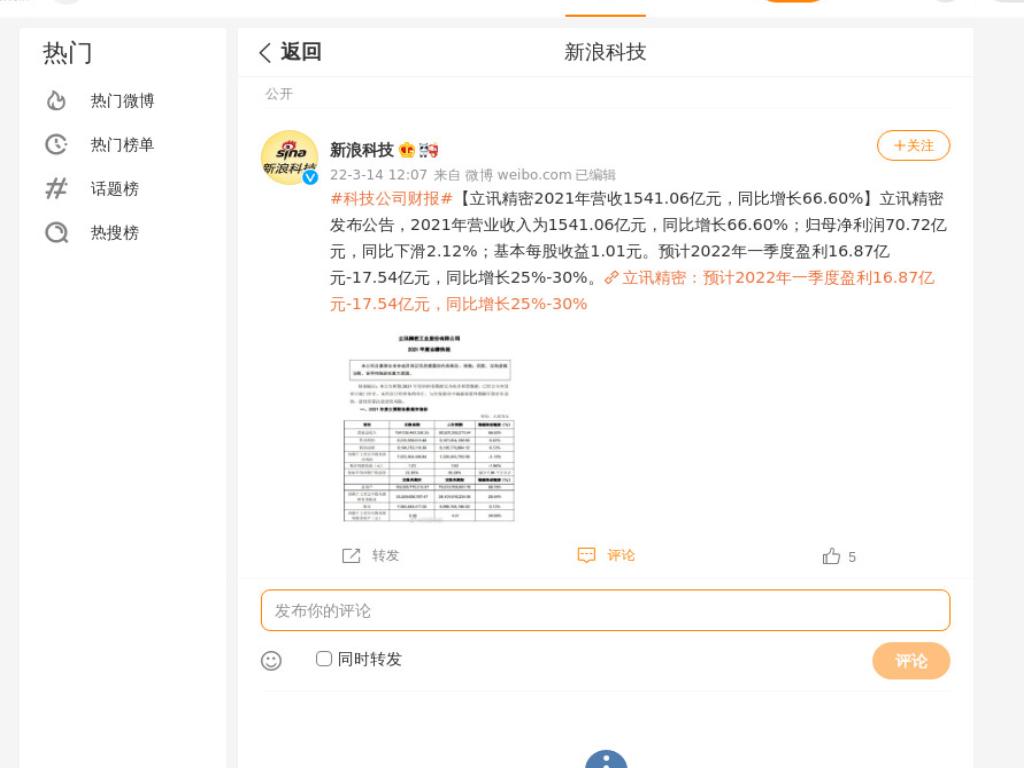Open 话题榜 topic ranking
Viewport: 1024px width, 768px height.
114,189
